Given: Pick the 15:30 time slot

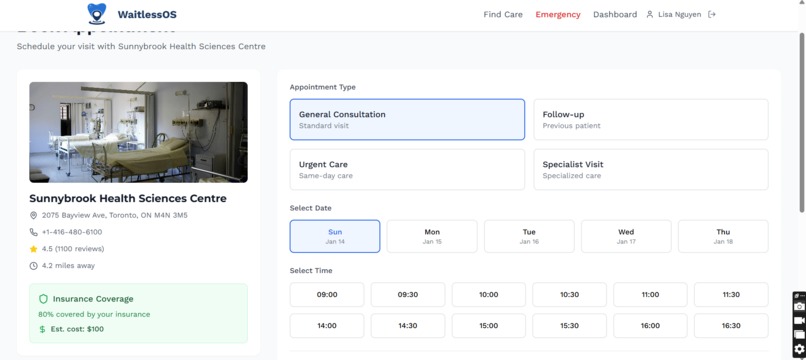Looking at the screenshot, I should [x=570, y=326].
